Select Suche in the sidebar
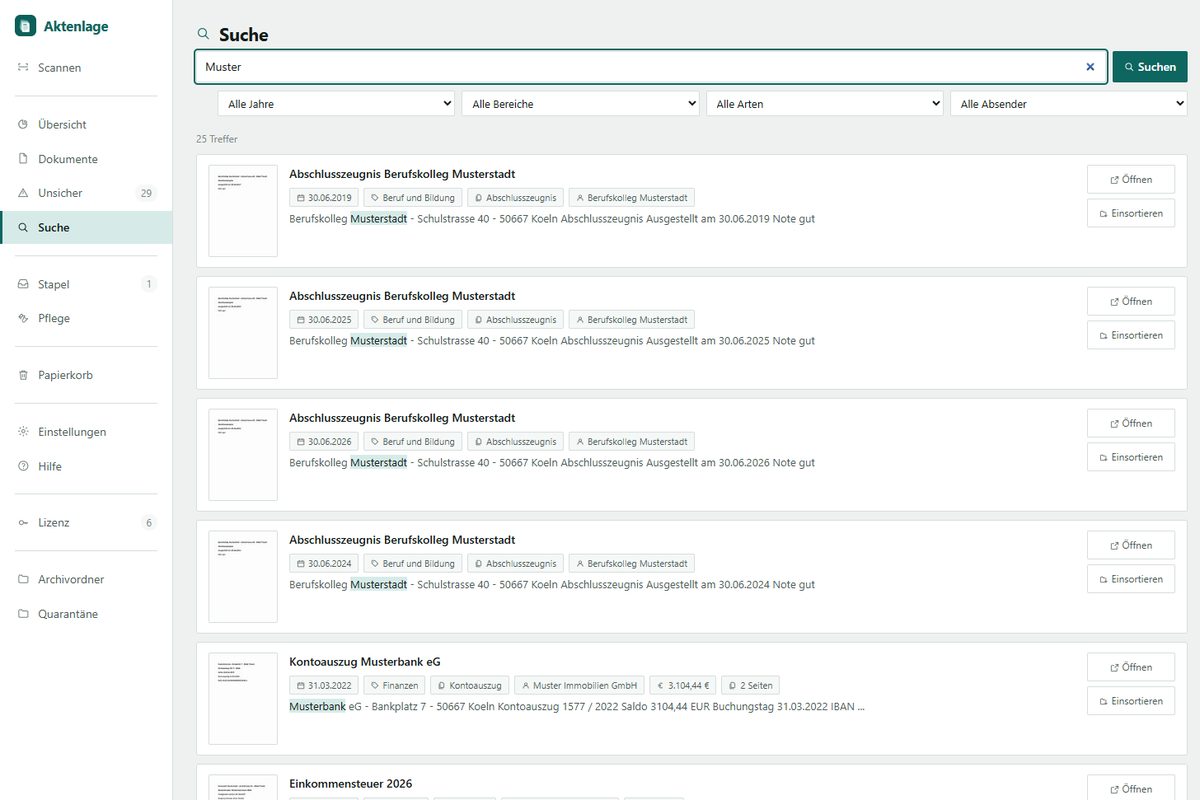1200x800 pixels. point(86,227)
